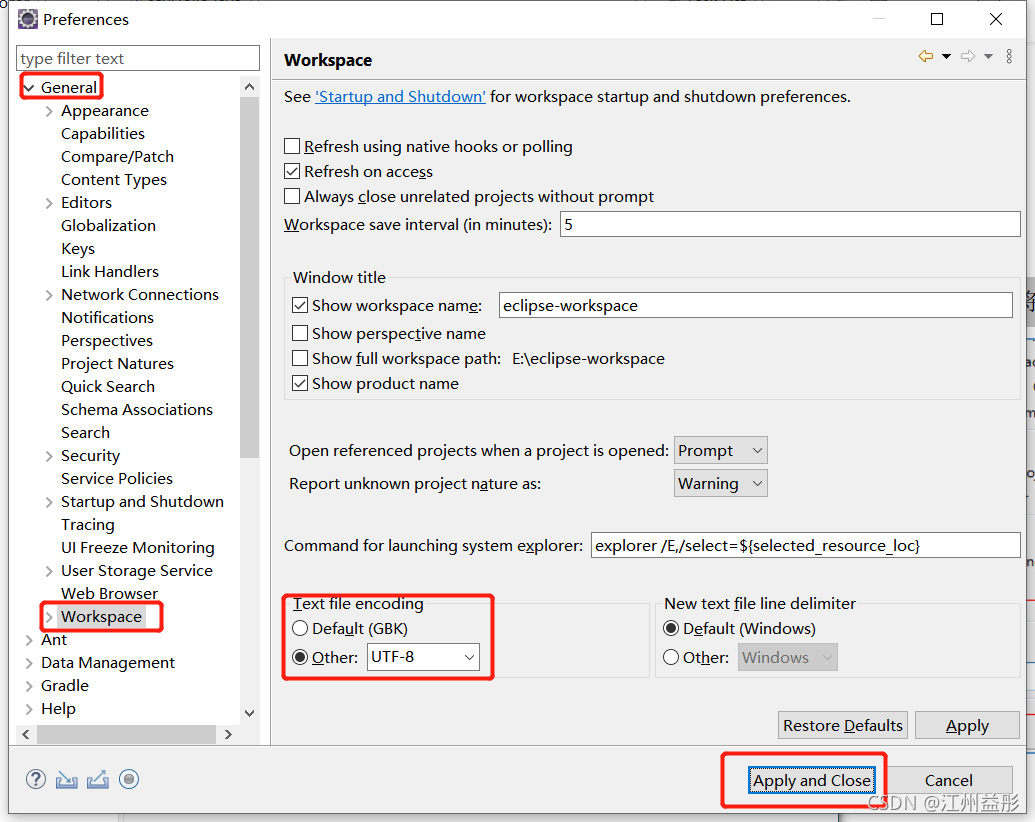Click the tree vertical scrollbar thumb
1035x822 pixels.
tap(250, 277)
